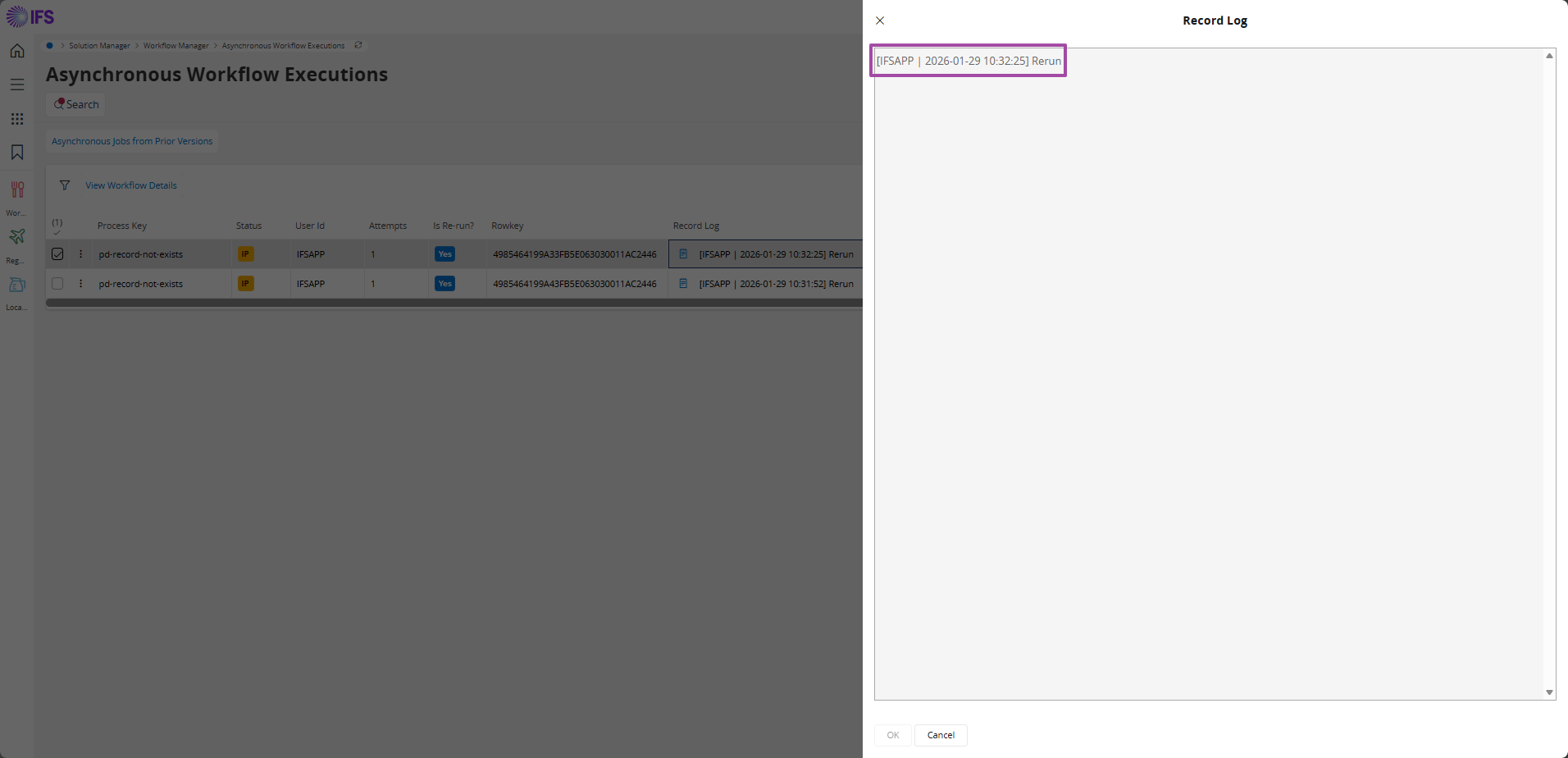Viewport: 1568px width, 758px height.
Task: Sort by Rowkey column header
Action: tap(508, 226)
